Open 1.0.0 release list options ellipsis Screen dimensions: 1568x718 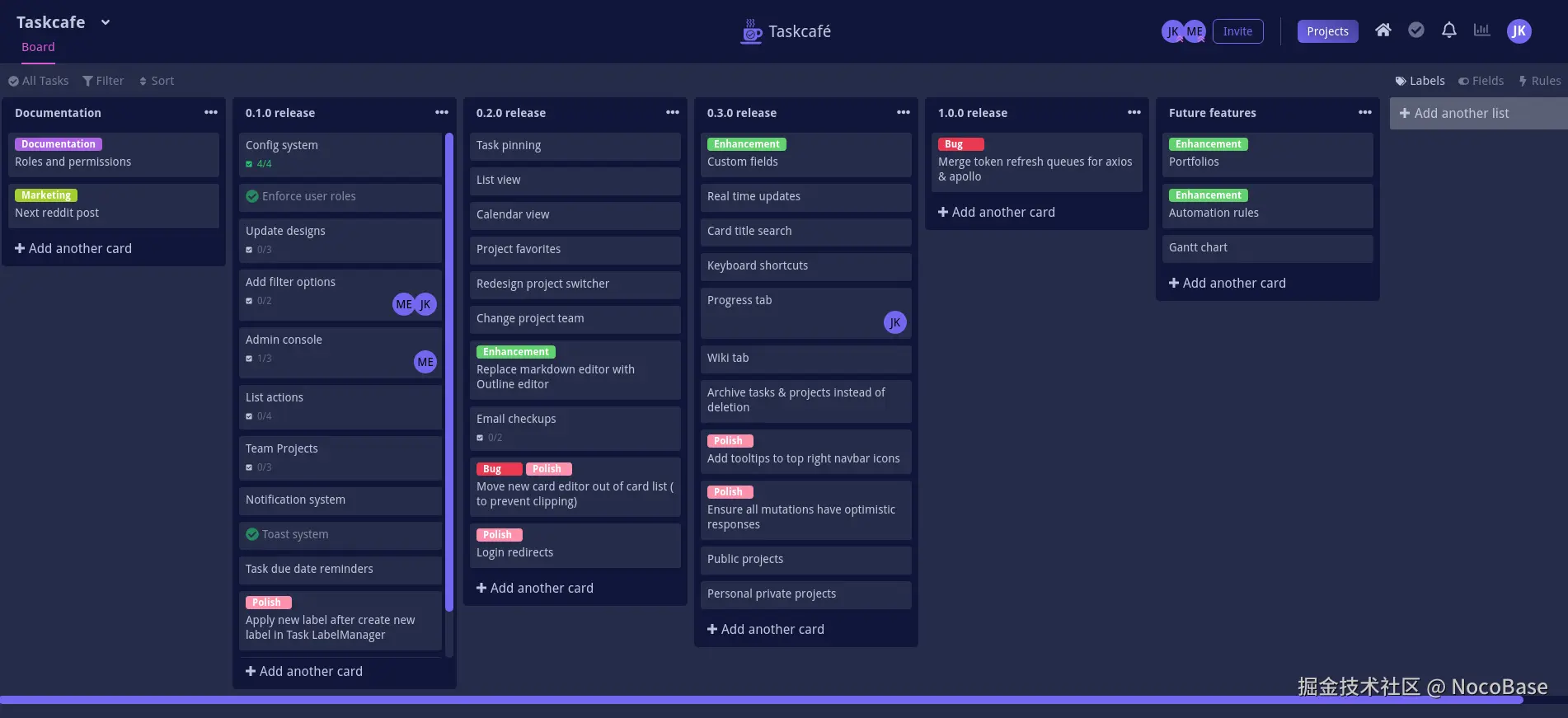click(x=1134, y=112)
